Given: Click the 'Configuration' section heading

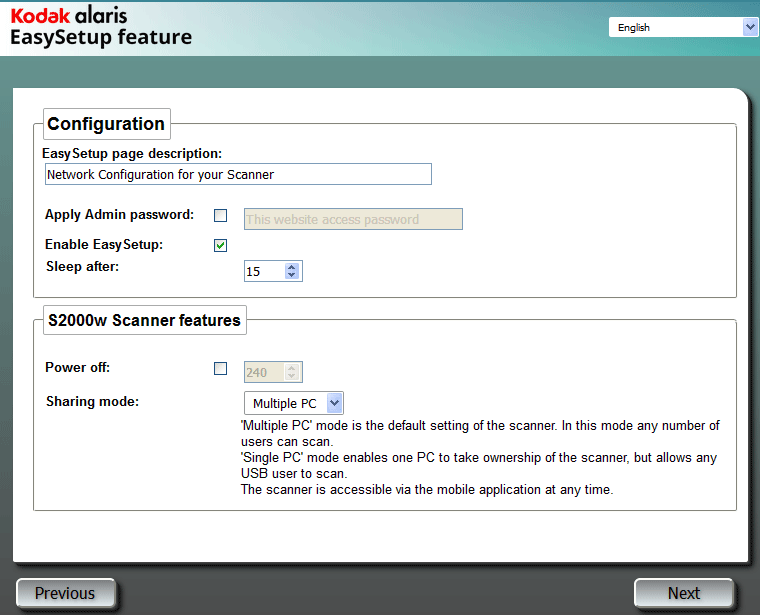Looking at the screenshot, I should 106,124.
